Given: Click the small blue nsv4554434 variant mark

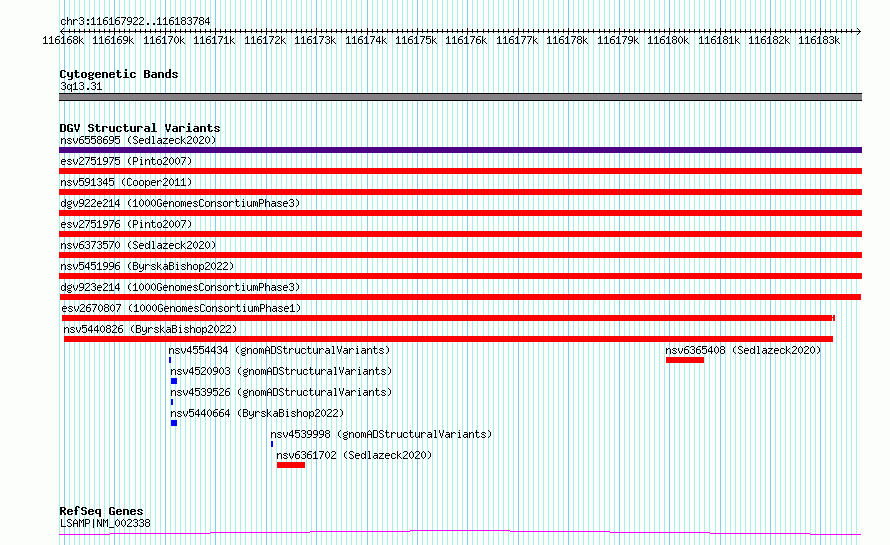Looking at the screenshot, I should 170,360.
